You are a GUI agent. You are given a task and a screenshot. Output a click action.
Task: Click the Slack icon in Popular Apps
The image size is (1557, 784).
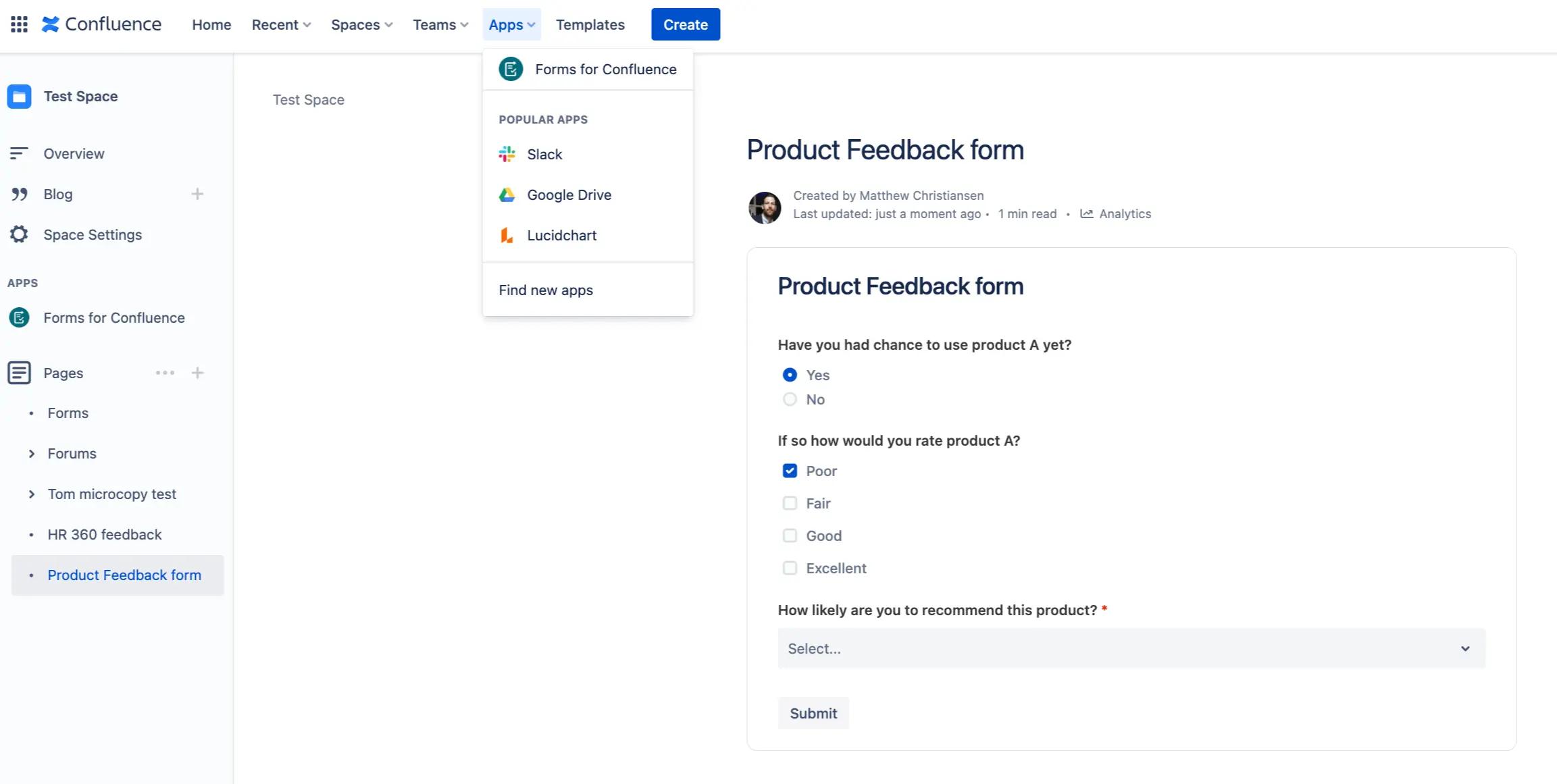[507, 154]
